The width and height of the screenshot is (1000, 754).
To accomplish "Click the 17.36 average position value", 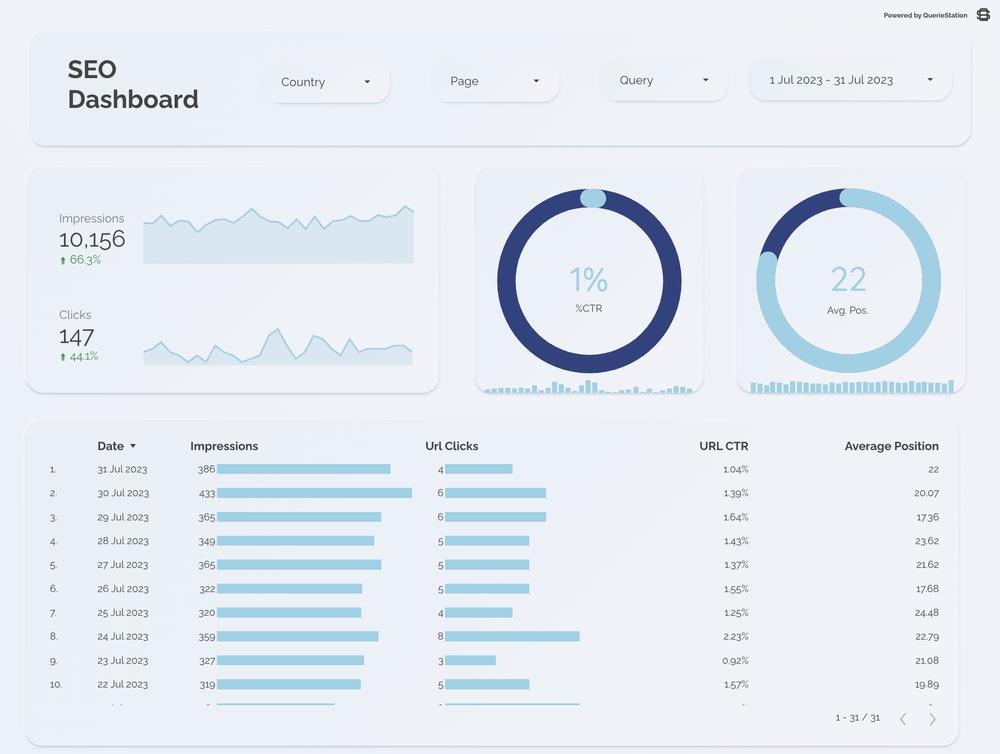I will [928, 517].
